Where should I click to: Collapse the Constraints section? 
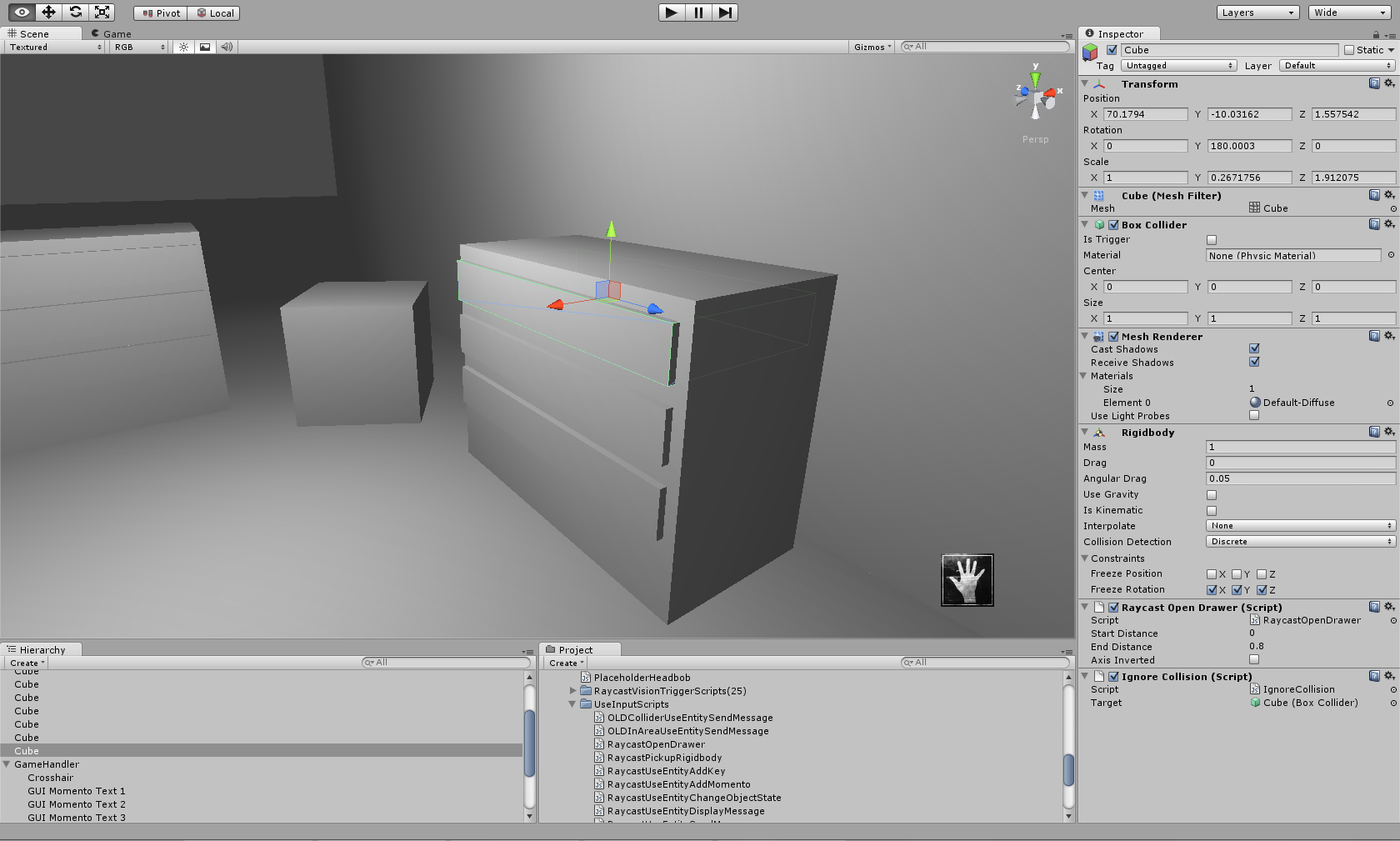(x=1086, y=558)
